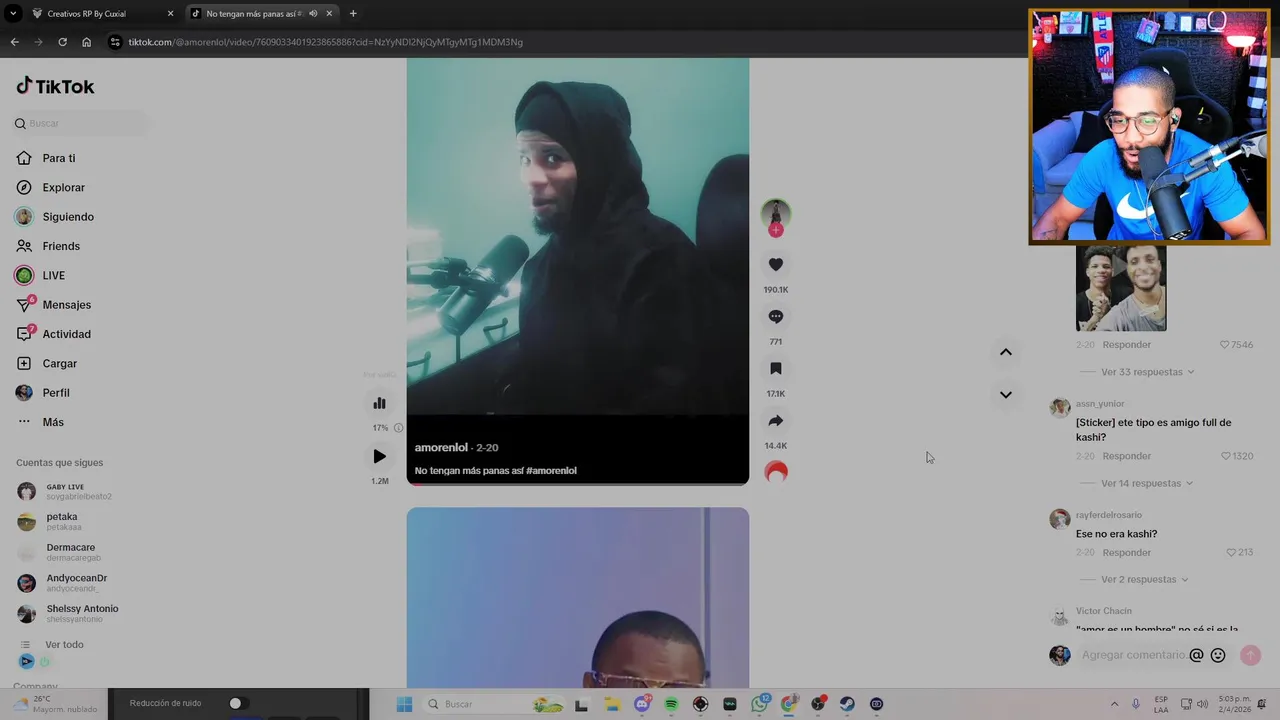Open video comments bubble icon

click(x=775, y=317)
